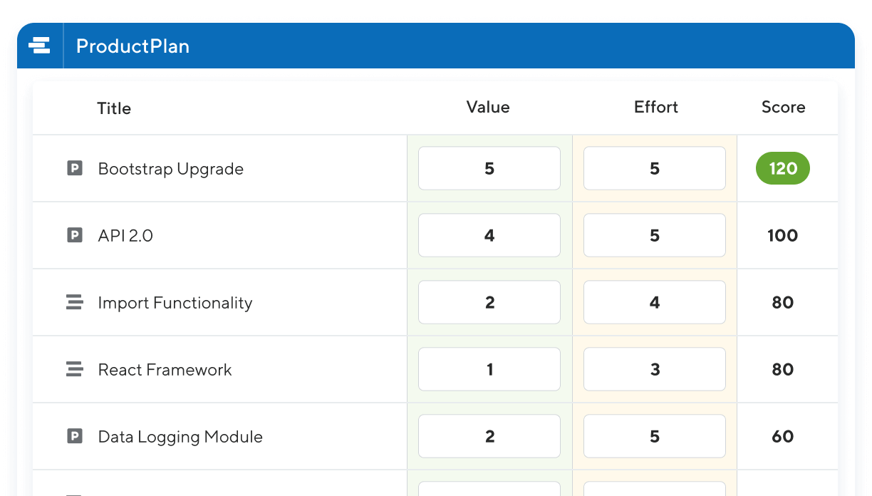Screen dimensions: 872x496
Task: Edit the Effort field for Bootstrap Upgrade
Action: coord(654,168)
